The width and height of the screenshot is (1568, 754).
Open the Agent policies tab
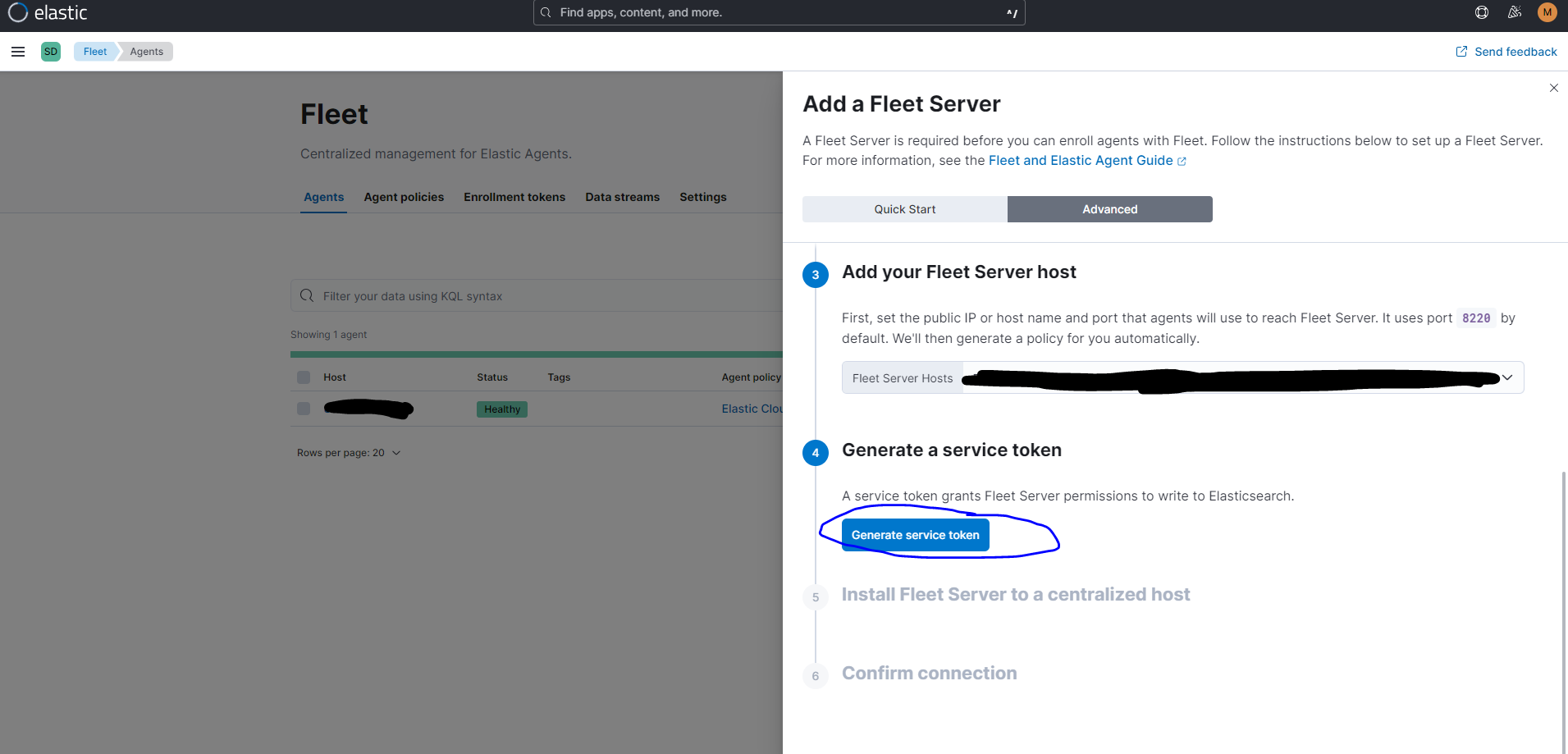point(404,197)
